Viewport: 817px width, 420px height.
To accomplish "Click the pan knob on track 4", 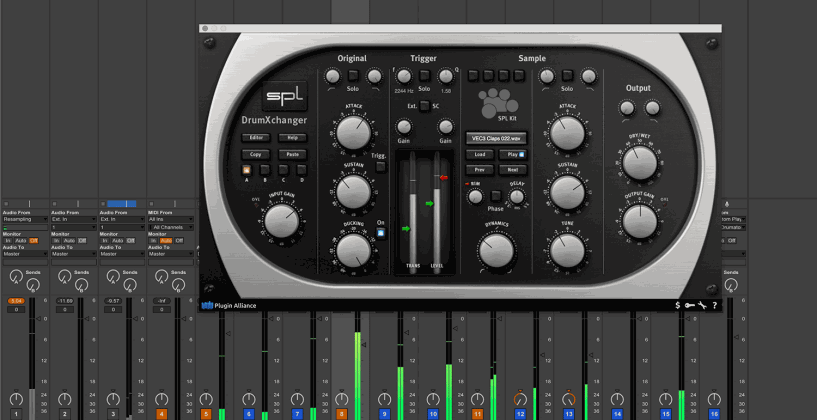I will click(162, 399).
